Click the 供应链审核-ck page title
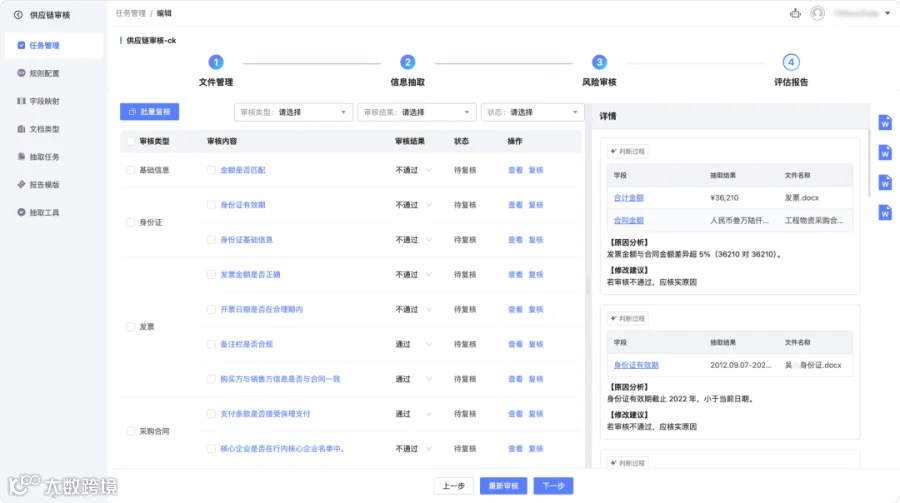This screenshot has width=900, height=503. click(x=151, y=40)
